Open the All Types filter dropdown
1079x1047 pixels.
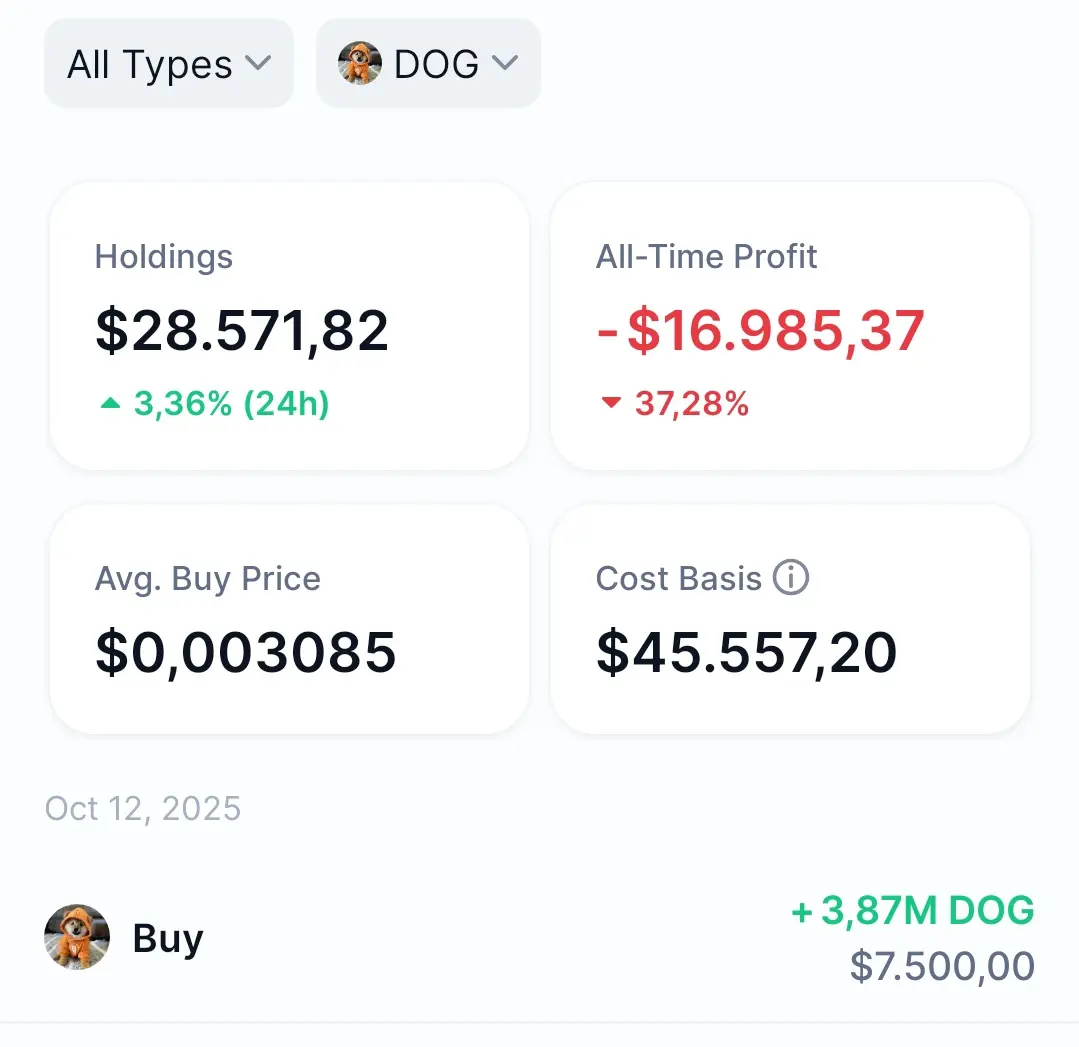pos(168,64)
